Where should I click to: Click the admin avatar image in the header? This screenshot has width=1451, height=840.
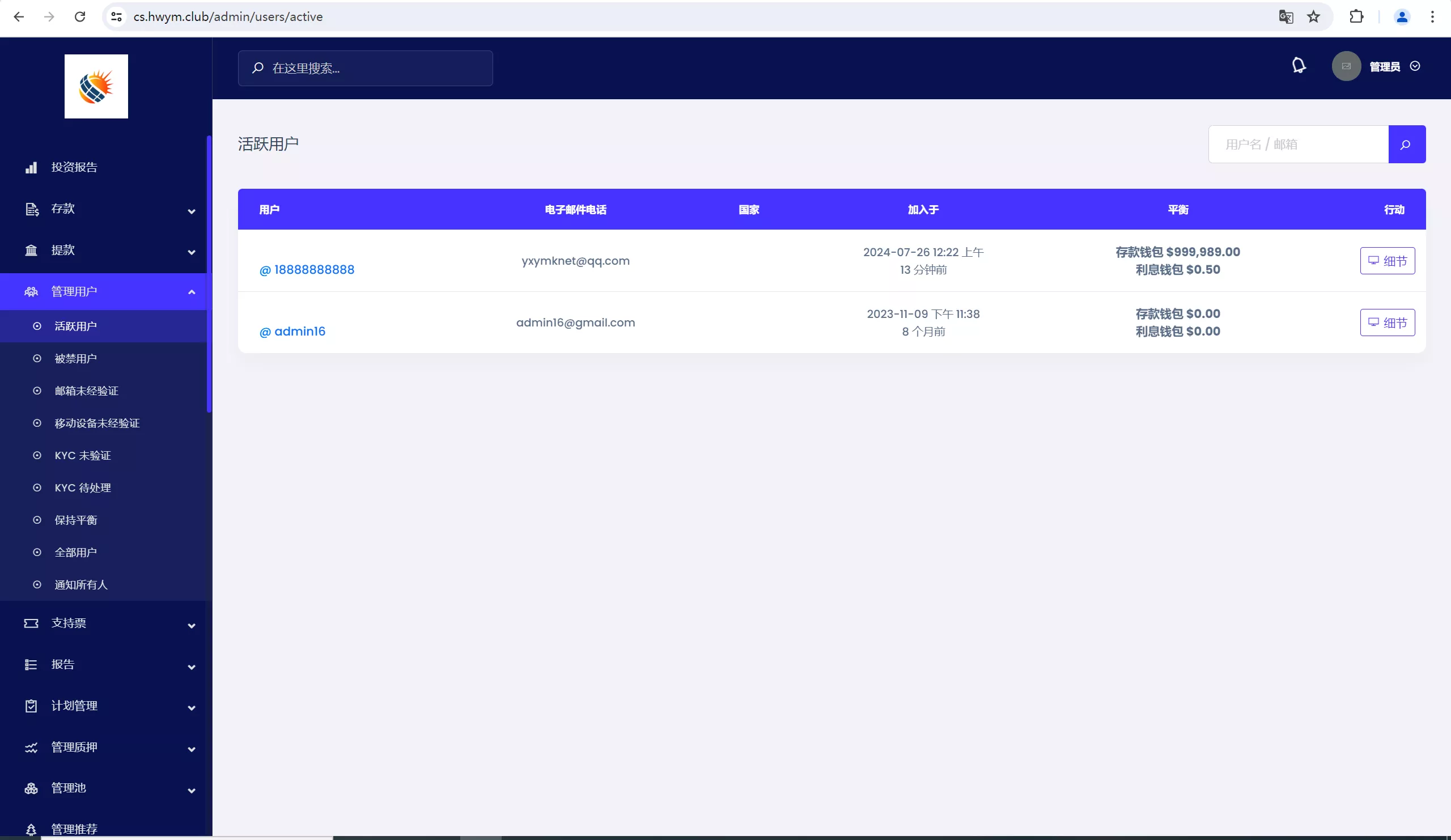[x=1346, y=66]
